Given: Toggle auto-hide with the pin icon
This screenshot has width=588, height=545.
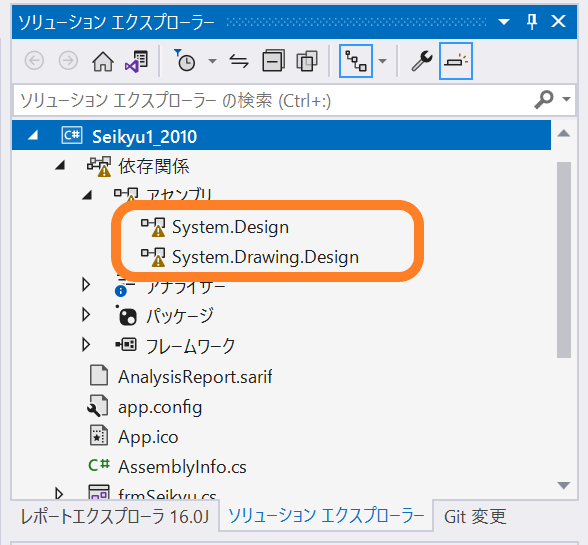Looking at the screenshot, I should pyautogui.click(x=532, y=21).
